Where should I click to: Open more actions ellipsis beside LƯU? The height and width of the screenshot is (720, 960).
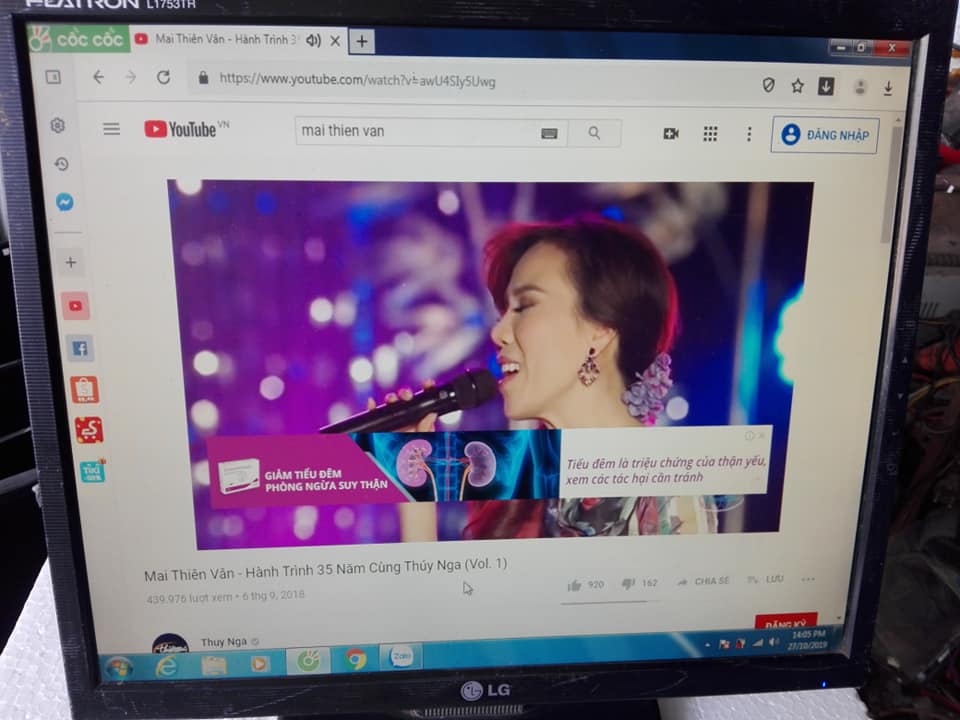808,579
